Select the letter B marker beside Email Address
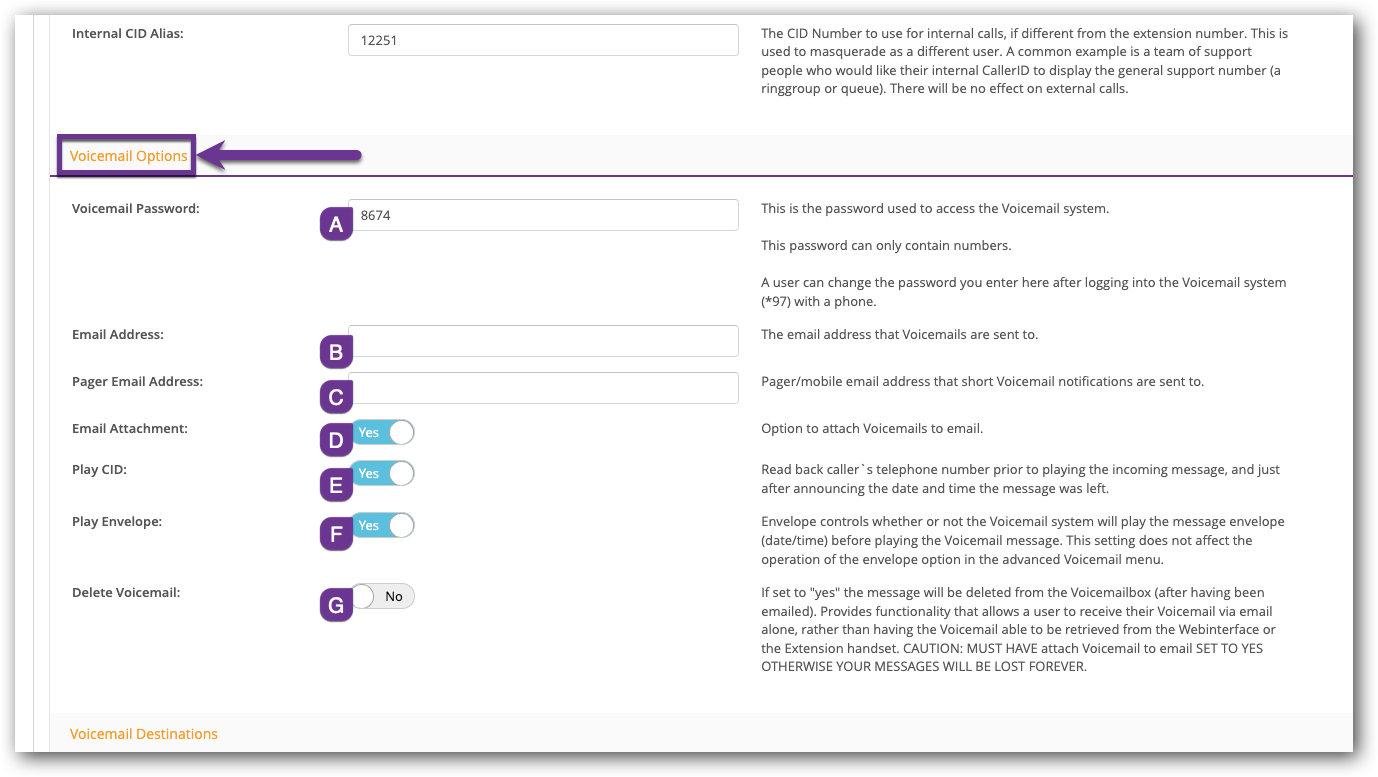Image resolution: width=1378 pixels, height=777 pixels. pyautogui.click(x=336, y=351)
